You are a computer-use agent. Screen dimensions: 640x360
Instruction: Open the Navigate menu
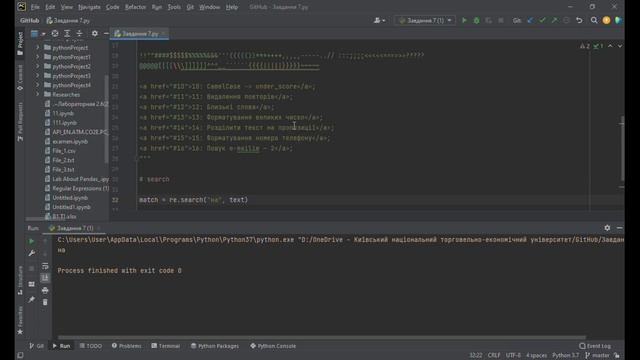89,7
